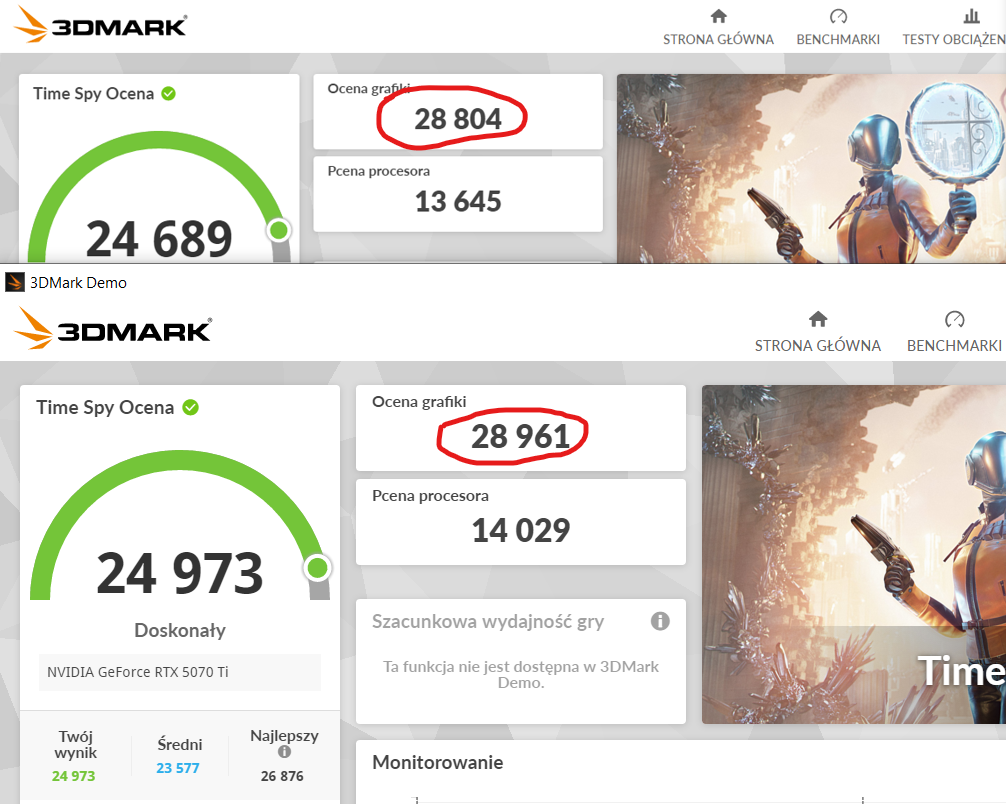Click the Benchmarki gauge icon in upper window
The image size is (1006, 804).
coord(838,16)
